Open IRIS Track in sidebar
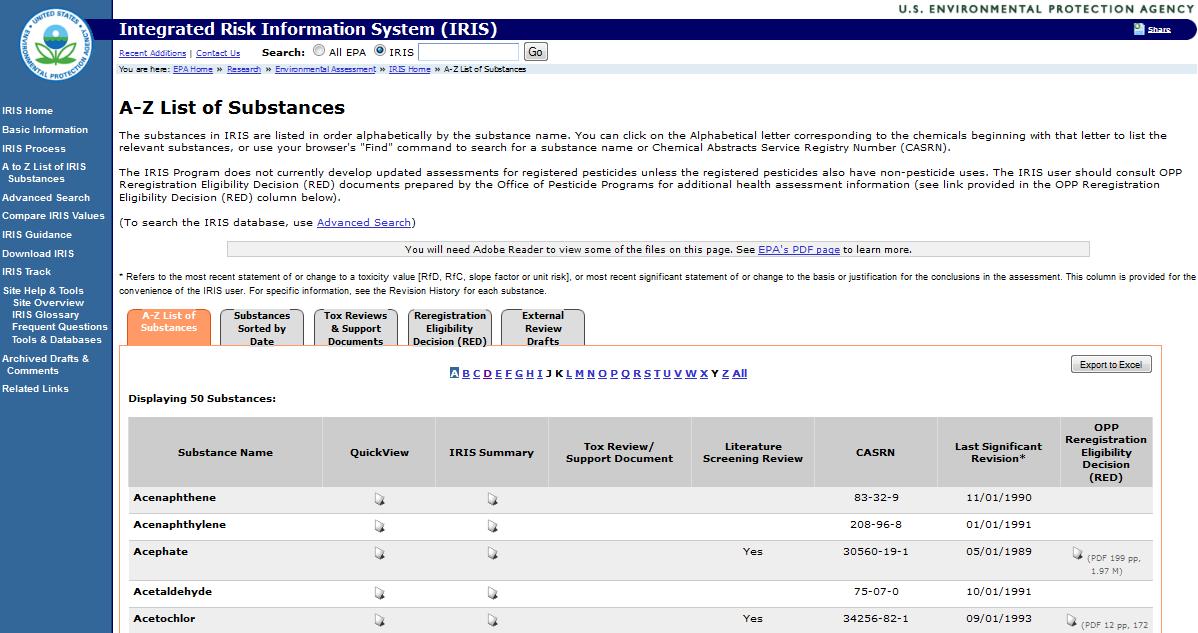1198x633 pixels. [x=27, y=272]
